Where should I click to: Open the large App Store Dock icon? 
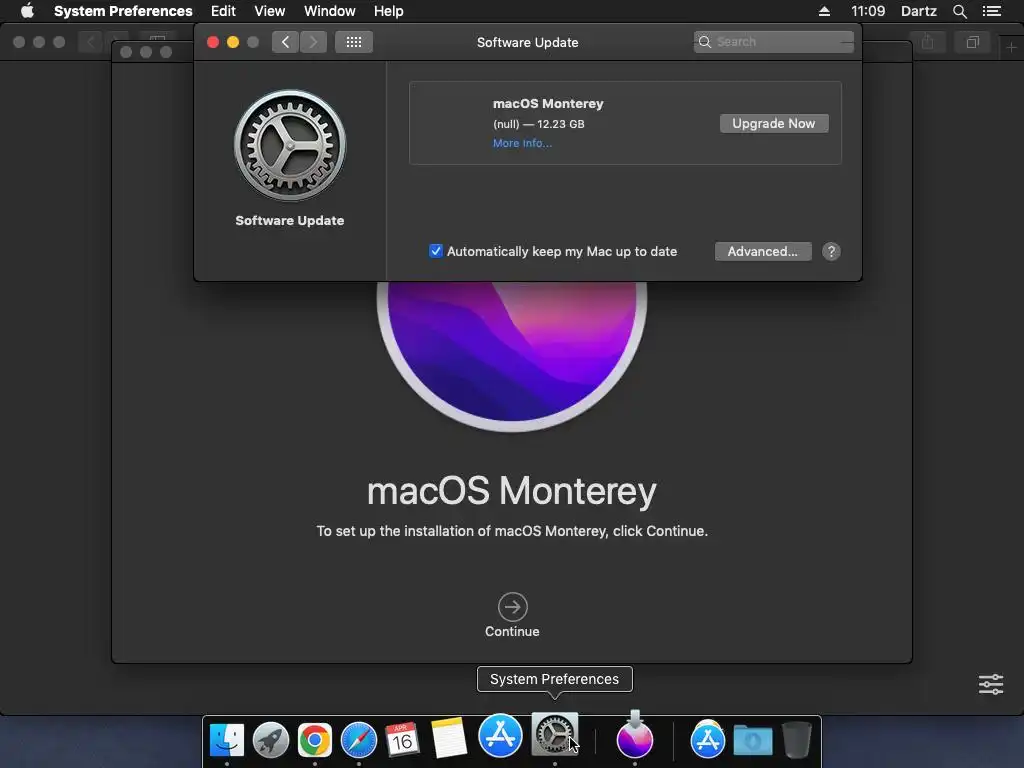[x=500, y=735]
